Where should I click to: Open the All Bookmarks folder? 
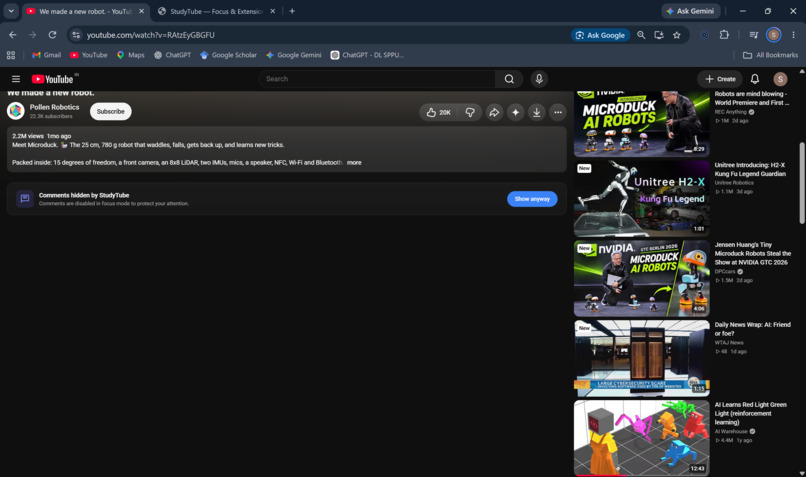click(x=771, y=55)
